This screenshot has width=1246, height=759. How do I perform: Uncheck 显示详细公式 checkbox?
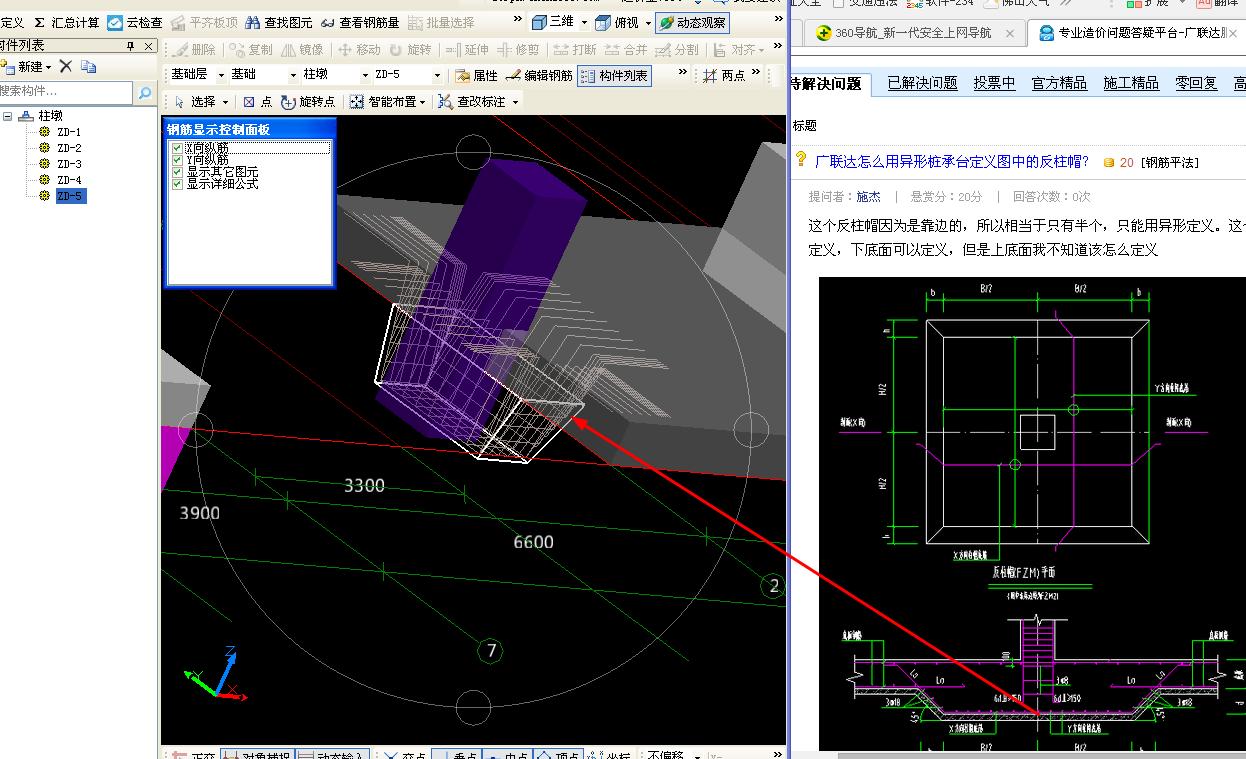(177, 184)
